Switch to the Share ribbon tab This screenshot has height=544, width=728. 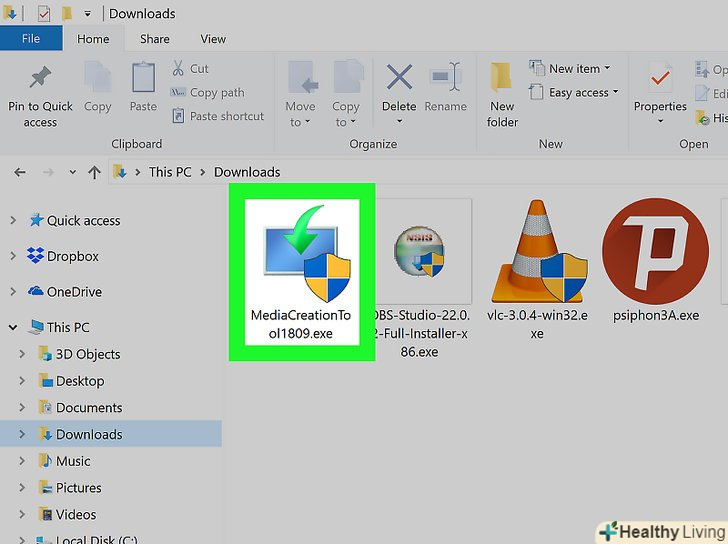point(155,39)
